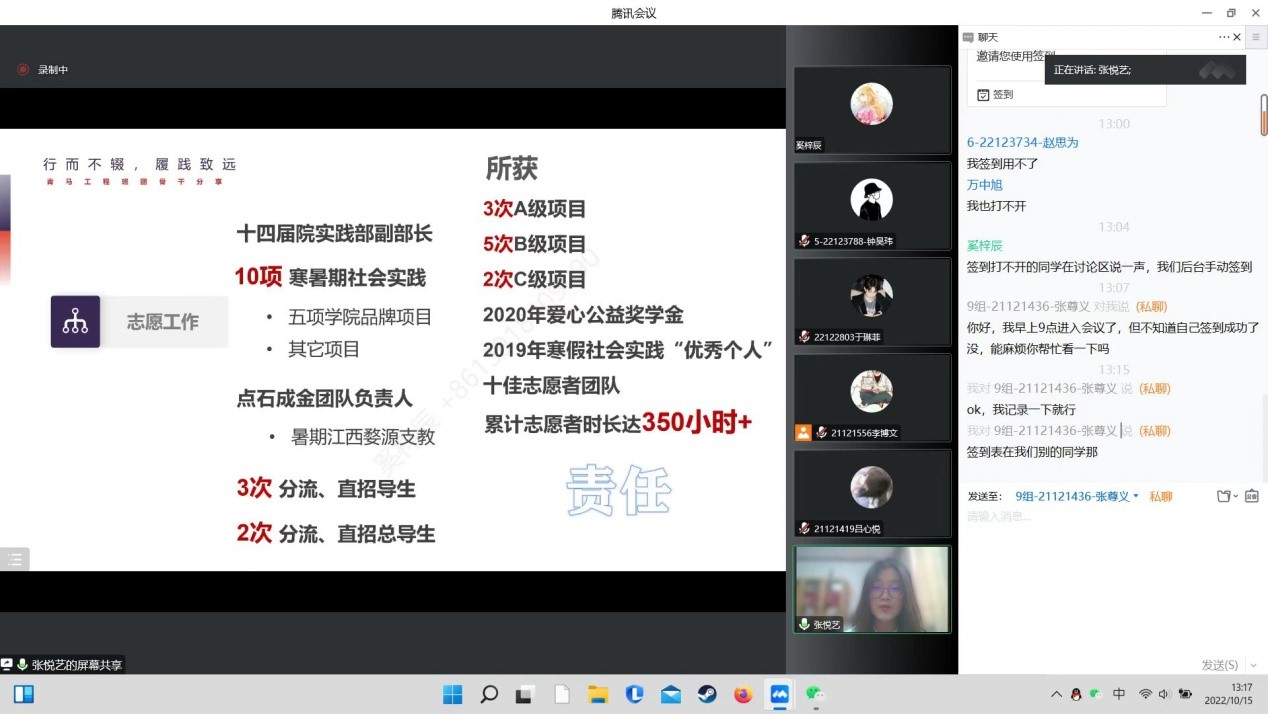
Task: Select 张悦艺's video thumbnail
Action: tap(872, 589)
